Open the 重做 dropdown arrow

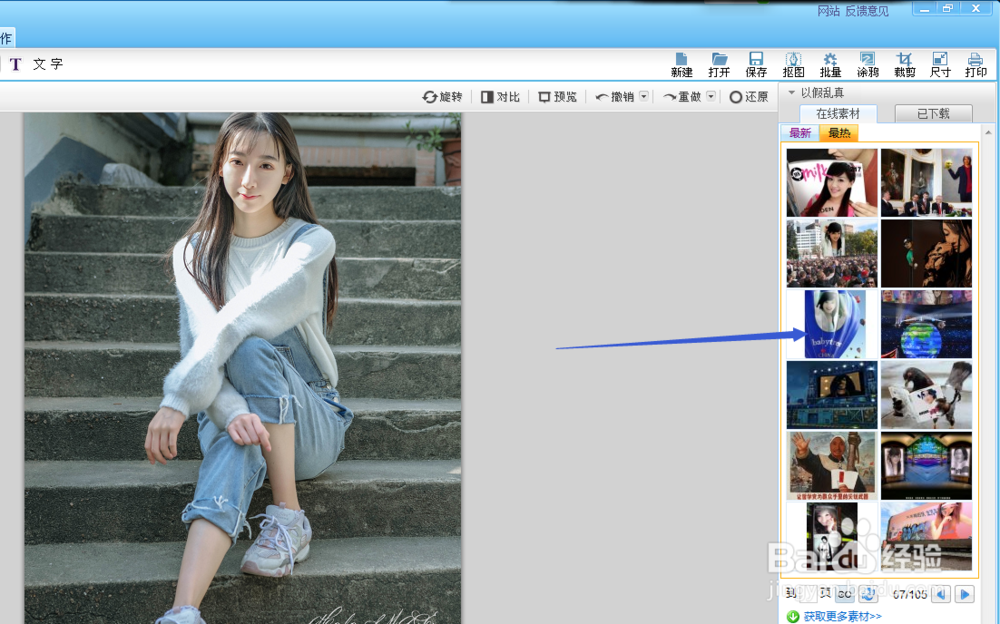pyautogui.click(x=711, y=96)
